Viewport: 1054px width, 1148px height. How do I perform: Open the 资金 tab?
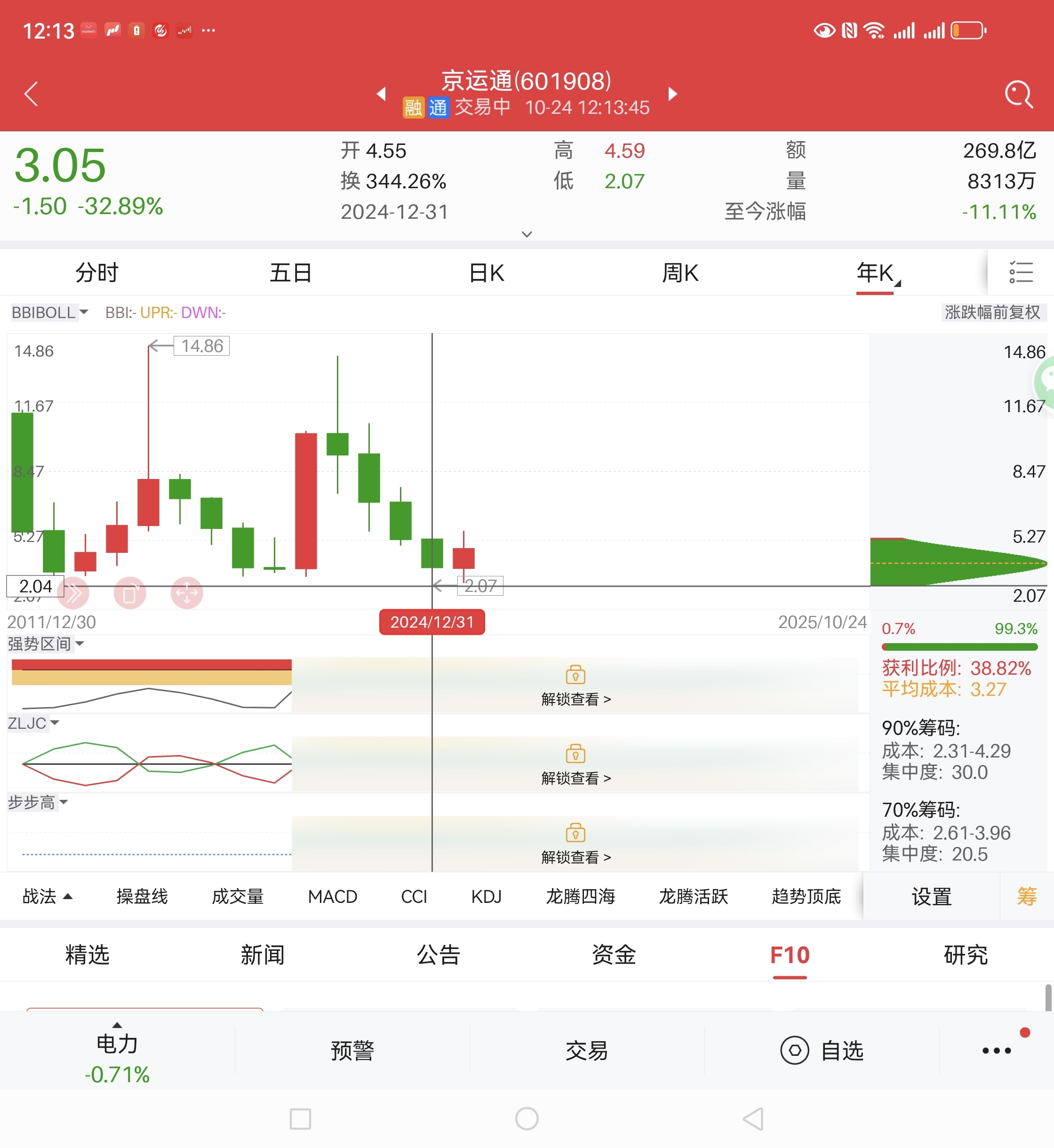click(x=614, y=954)
